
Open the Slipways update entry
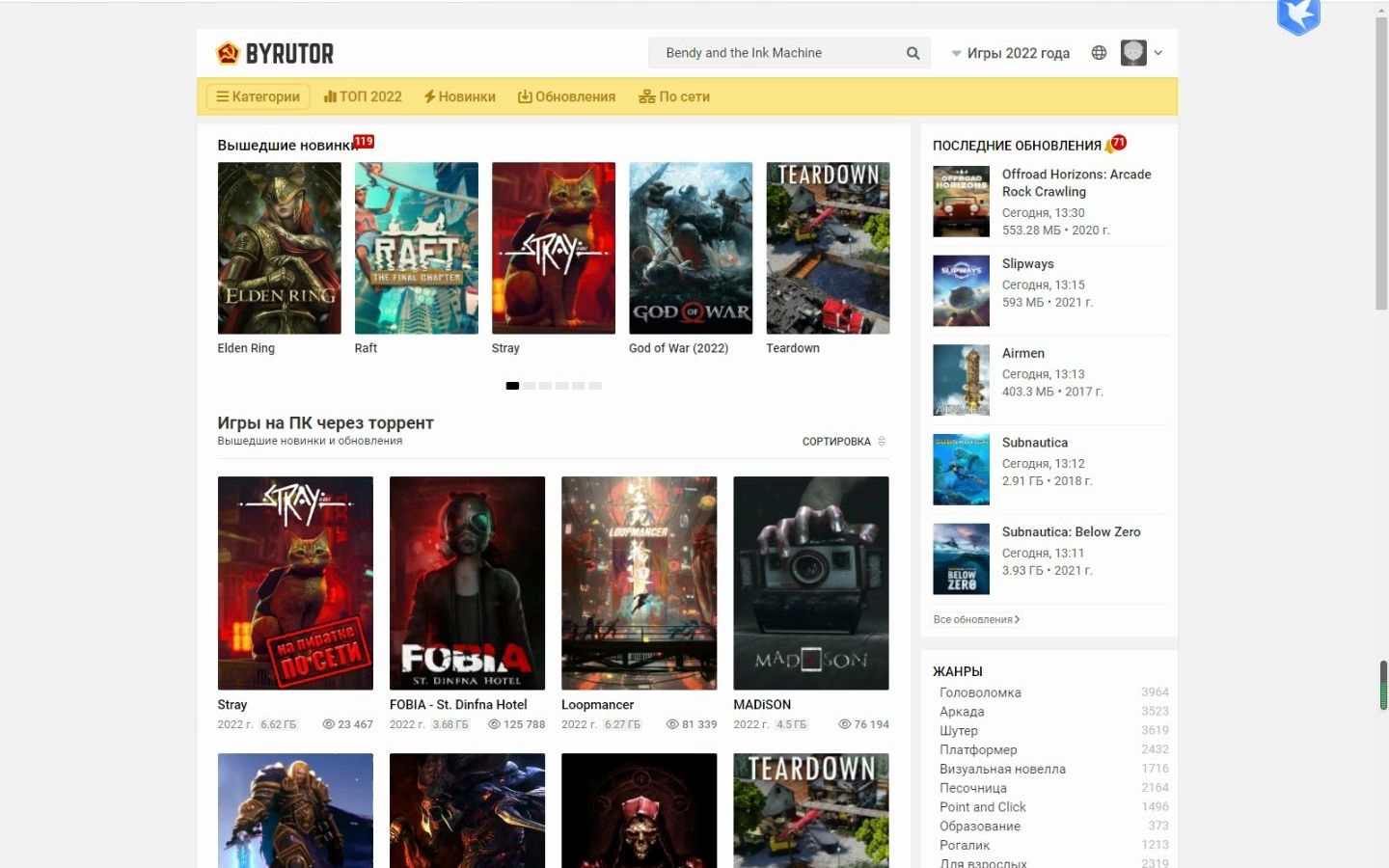[1027, 263]
